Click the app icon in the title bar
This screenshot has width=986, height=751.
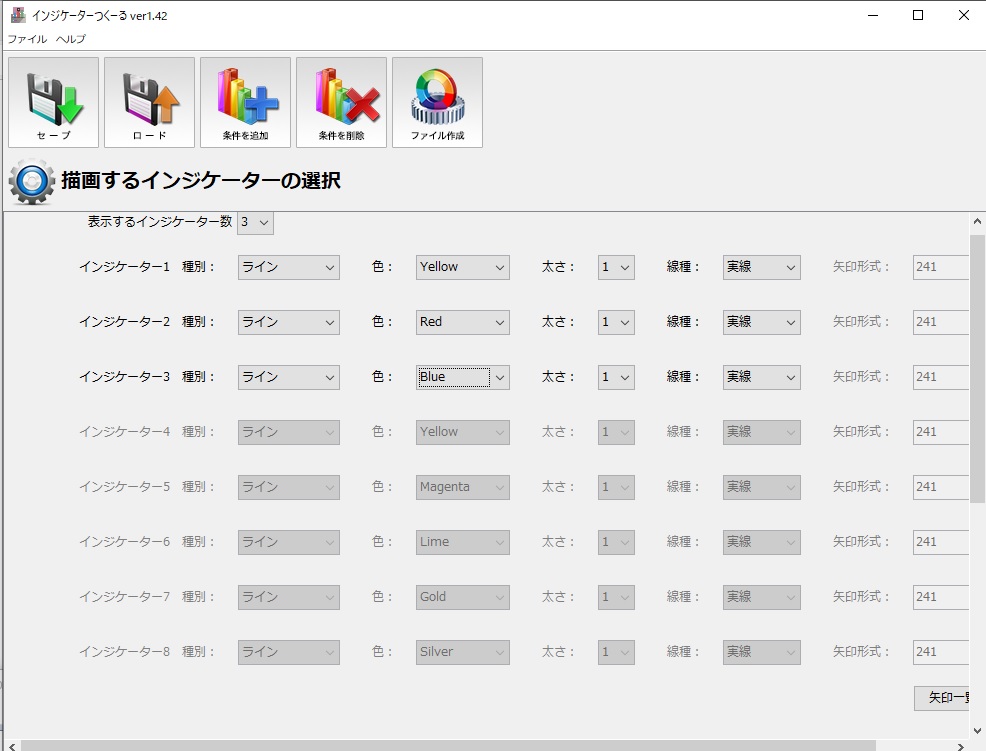click(x=17, y=15)
